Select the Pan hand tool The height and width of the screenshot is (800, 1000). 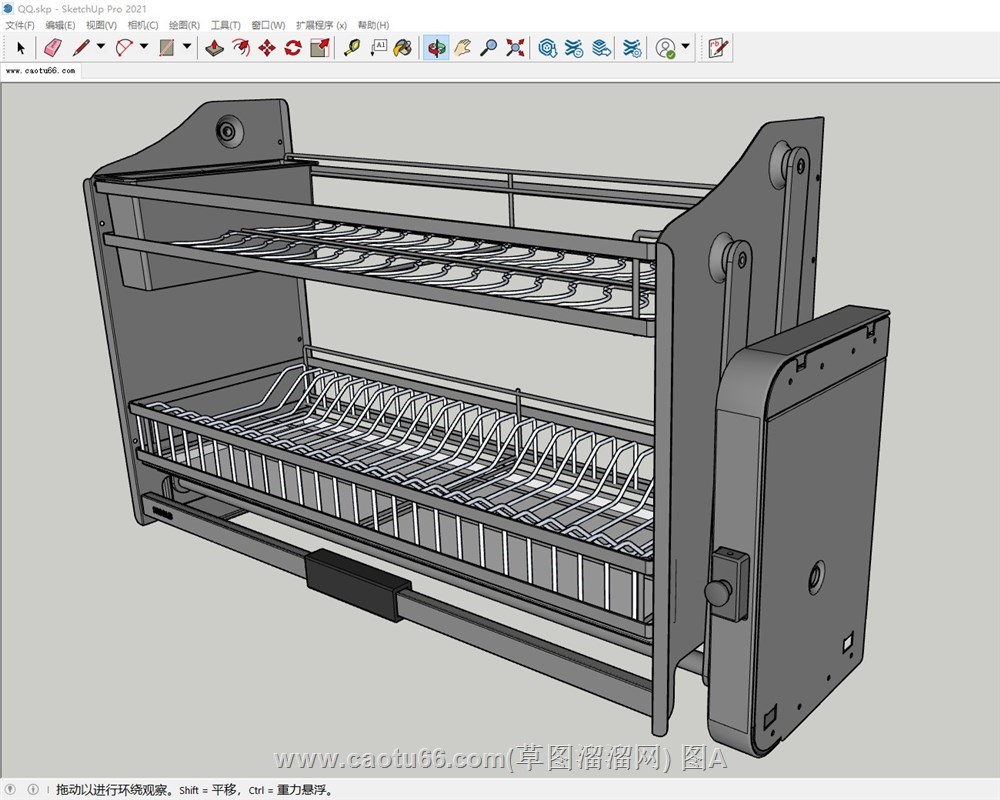462,47
